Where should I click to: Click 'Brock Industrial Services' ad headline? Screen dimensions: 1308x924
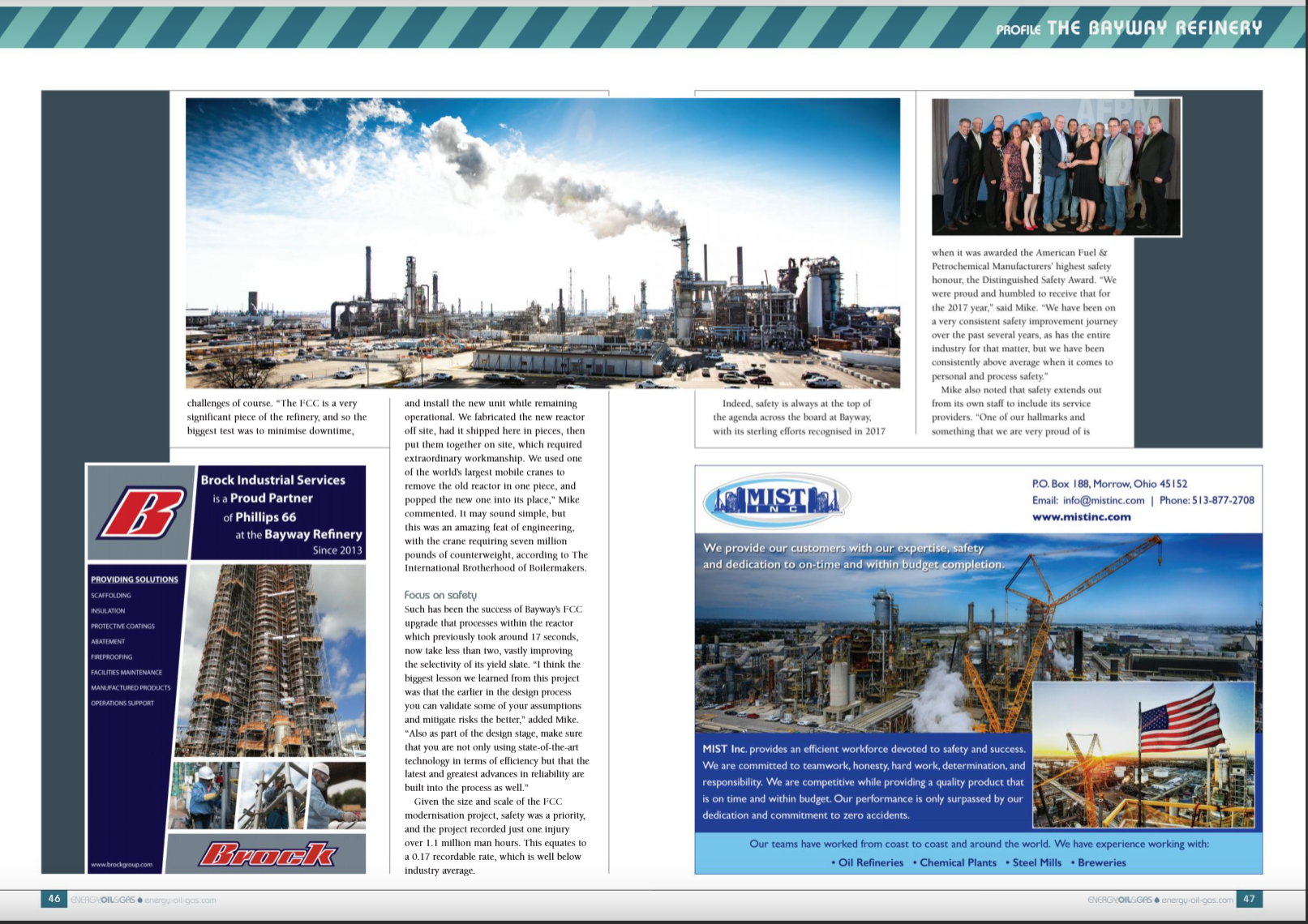[273, 480]
